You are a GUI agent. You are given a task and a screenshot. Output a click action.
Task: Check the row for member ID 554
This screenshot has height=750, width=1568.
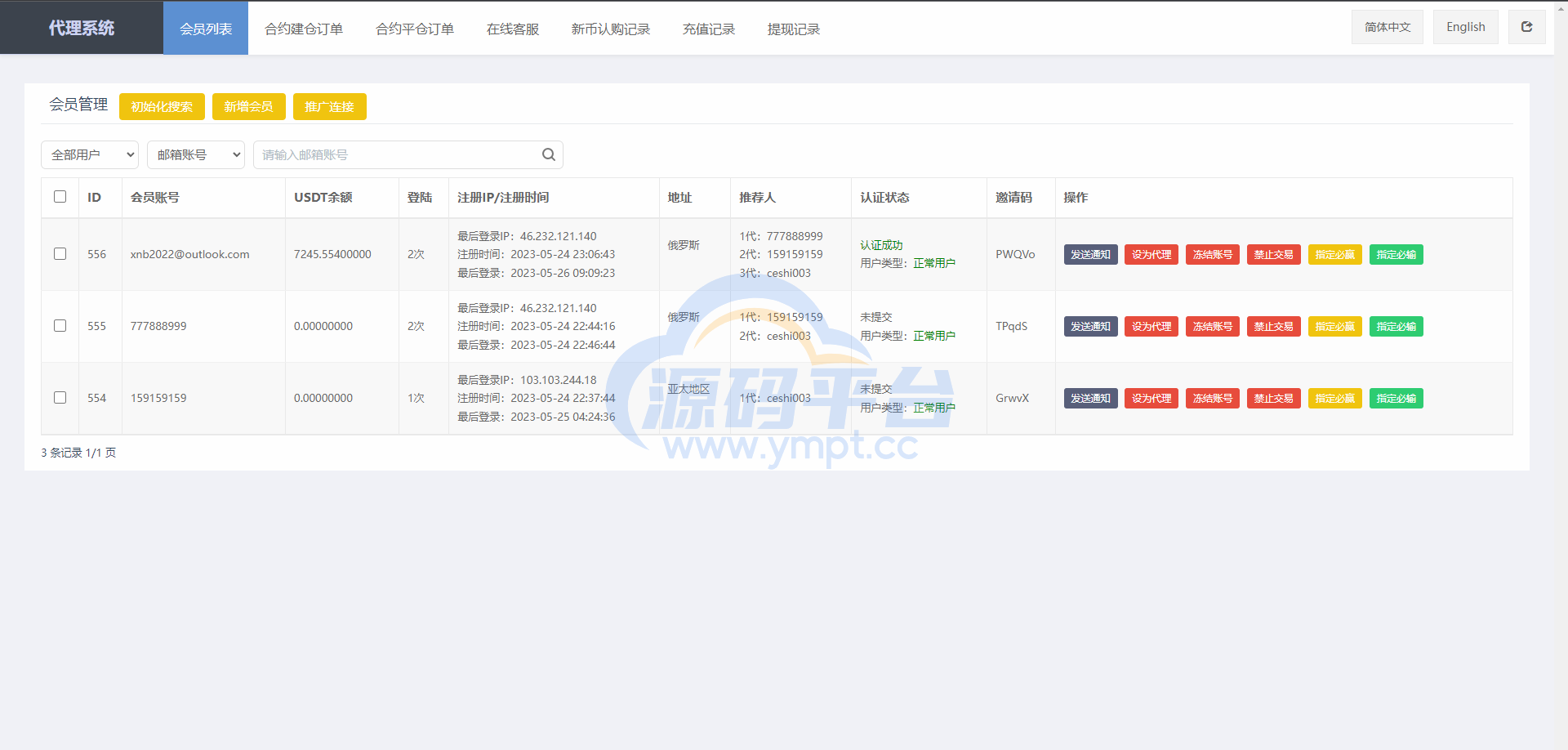click(60, 398)
